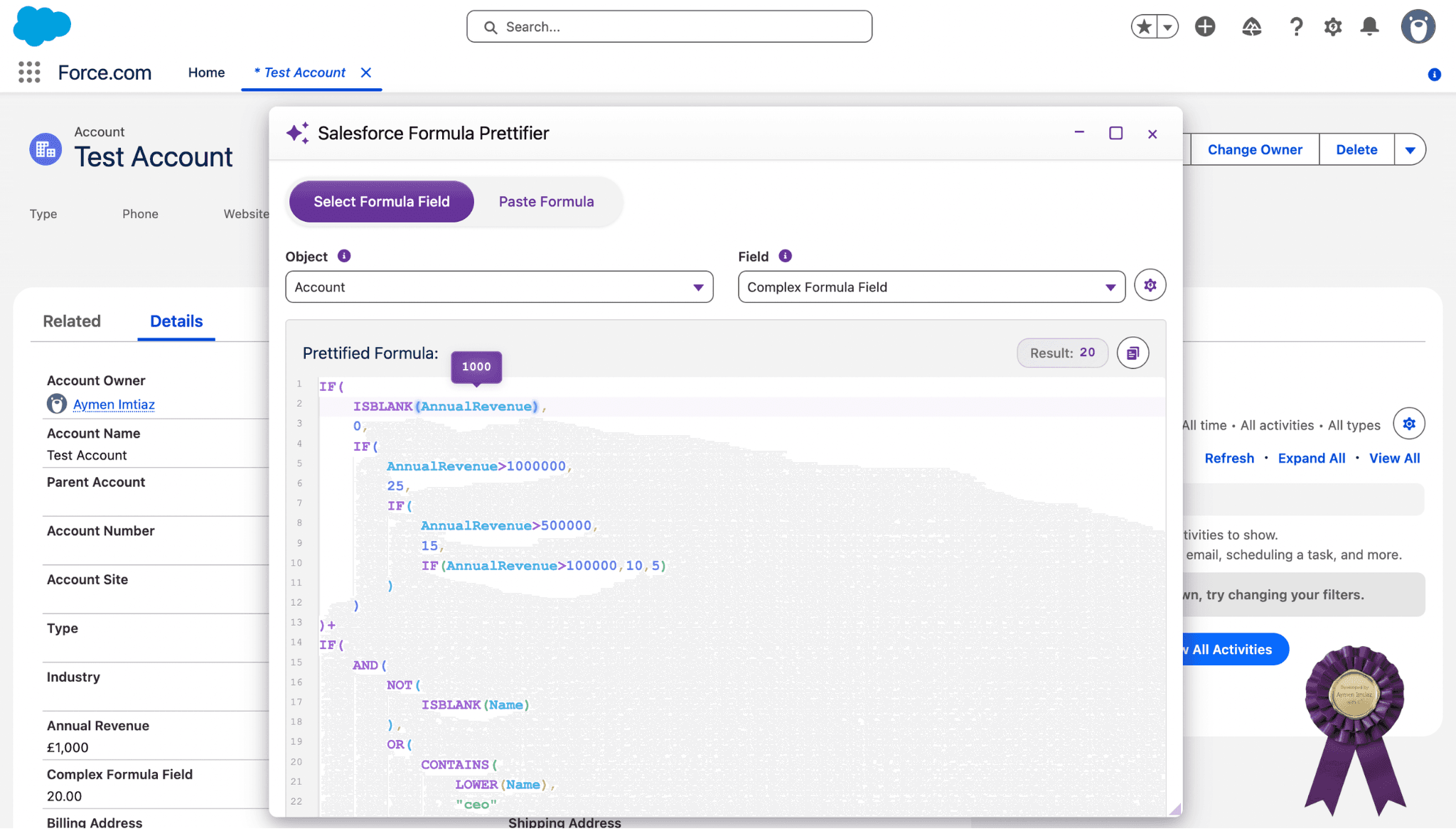Click the 1000 tooltip bubble
Viewport: 1456px width, 831px height.
pyautogui.click(x=476, y=367)
